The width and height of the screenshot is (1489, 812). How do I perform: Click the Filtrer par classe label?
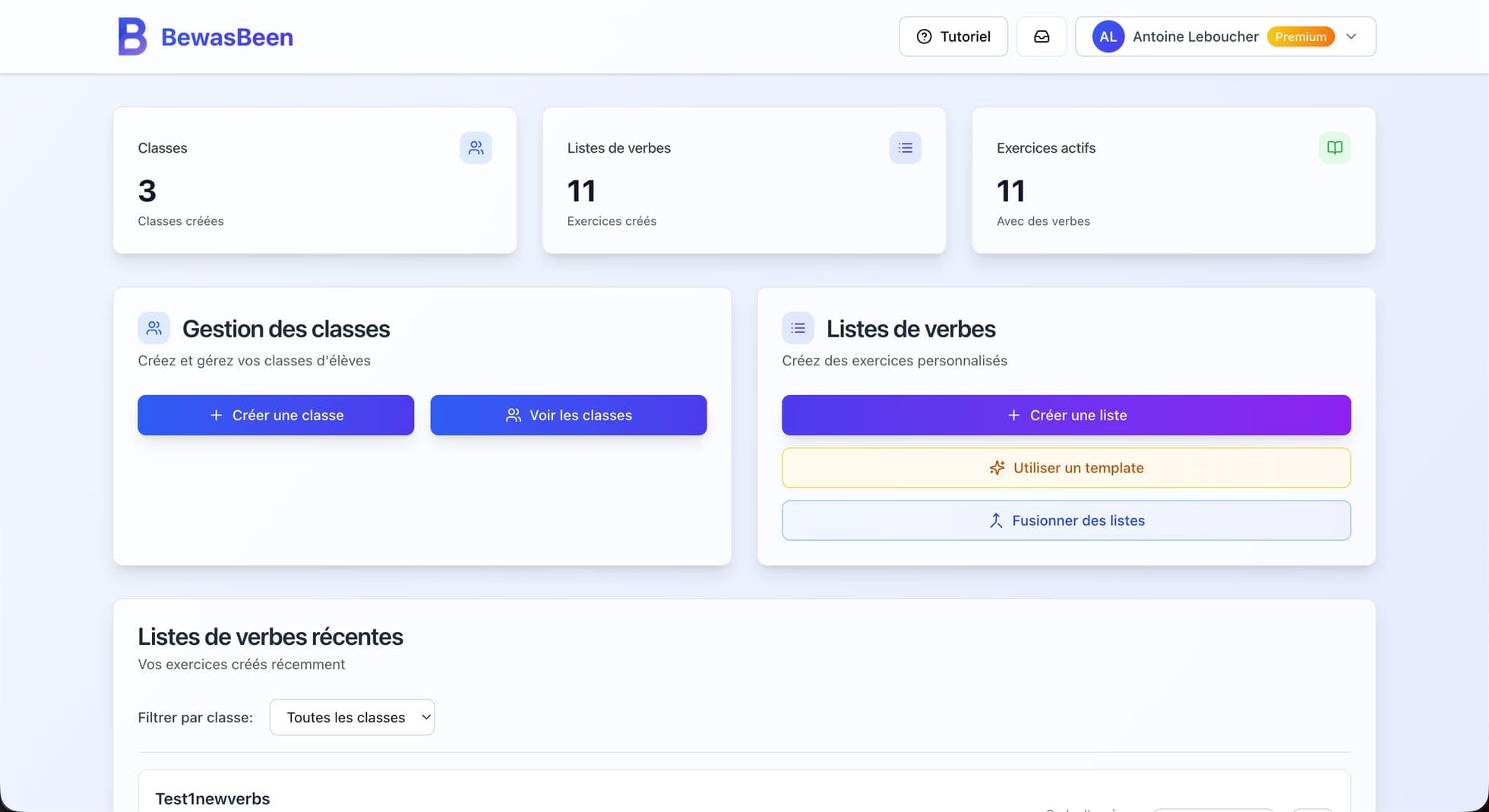[x=195, y=718]
